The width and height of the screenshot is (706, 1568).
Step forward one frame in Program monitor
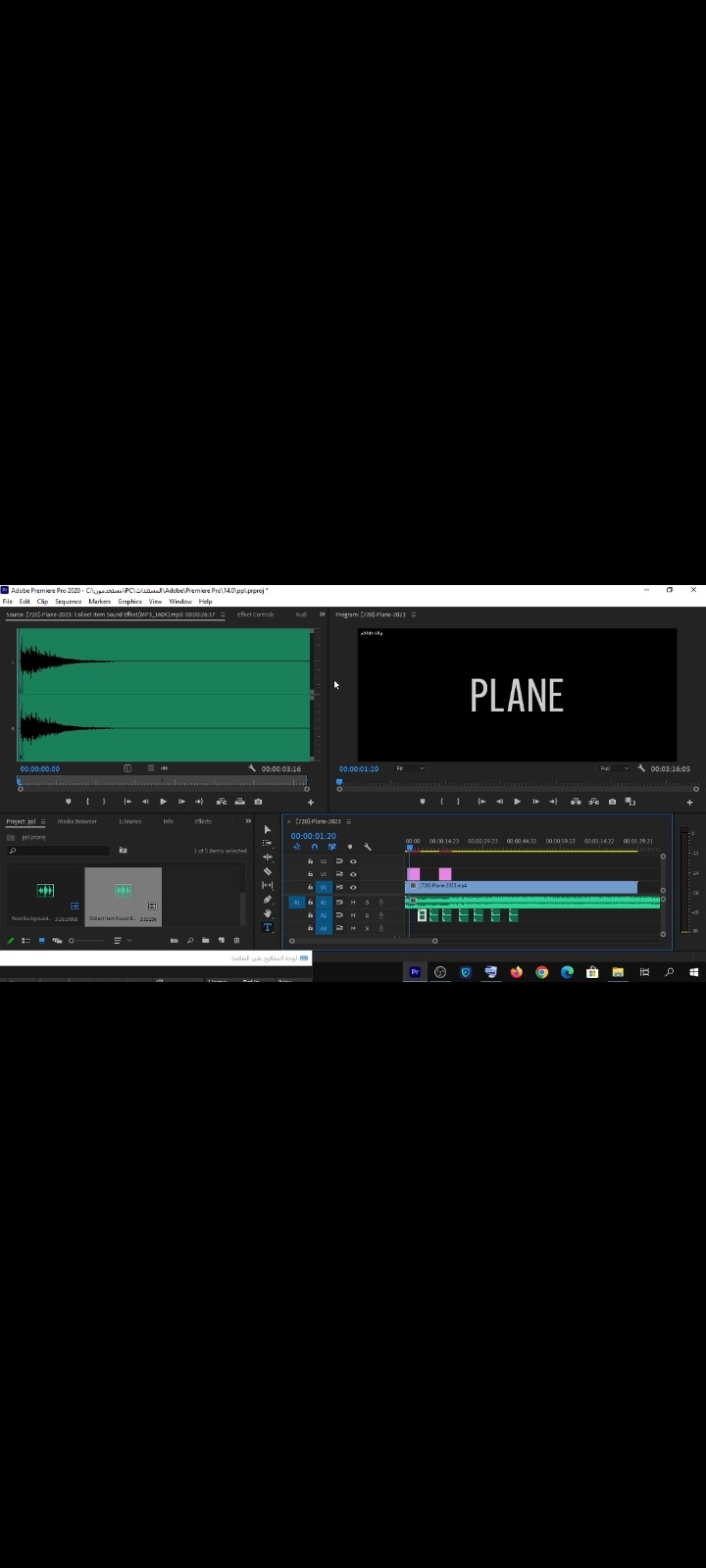coord(535,802)
